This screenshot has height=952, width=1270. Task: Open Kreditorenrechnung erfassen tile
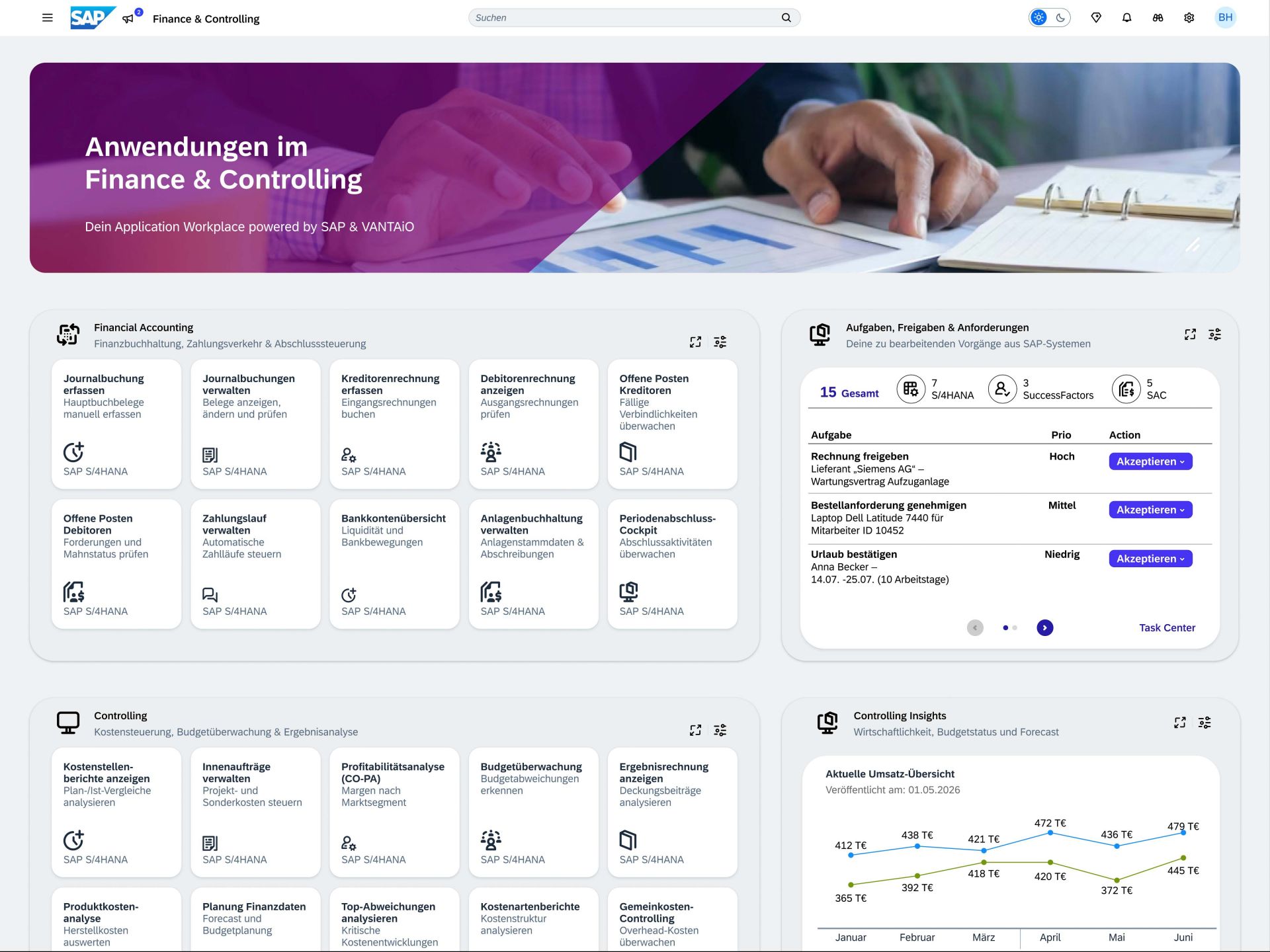click(394, 424)
